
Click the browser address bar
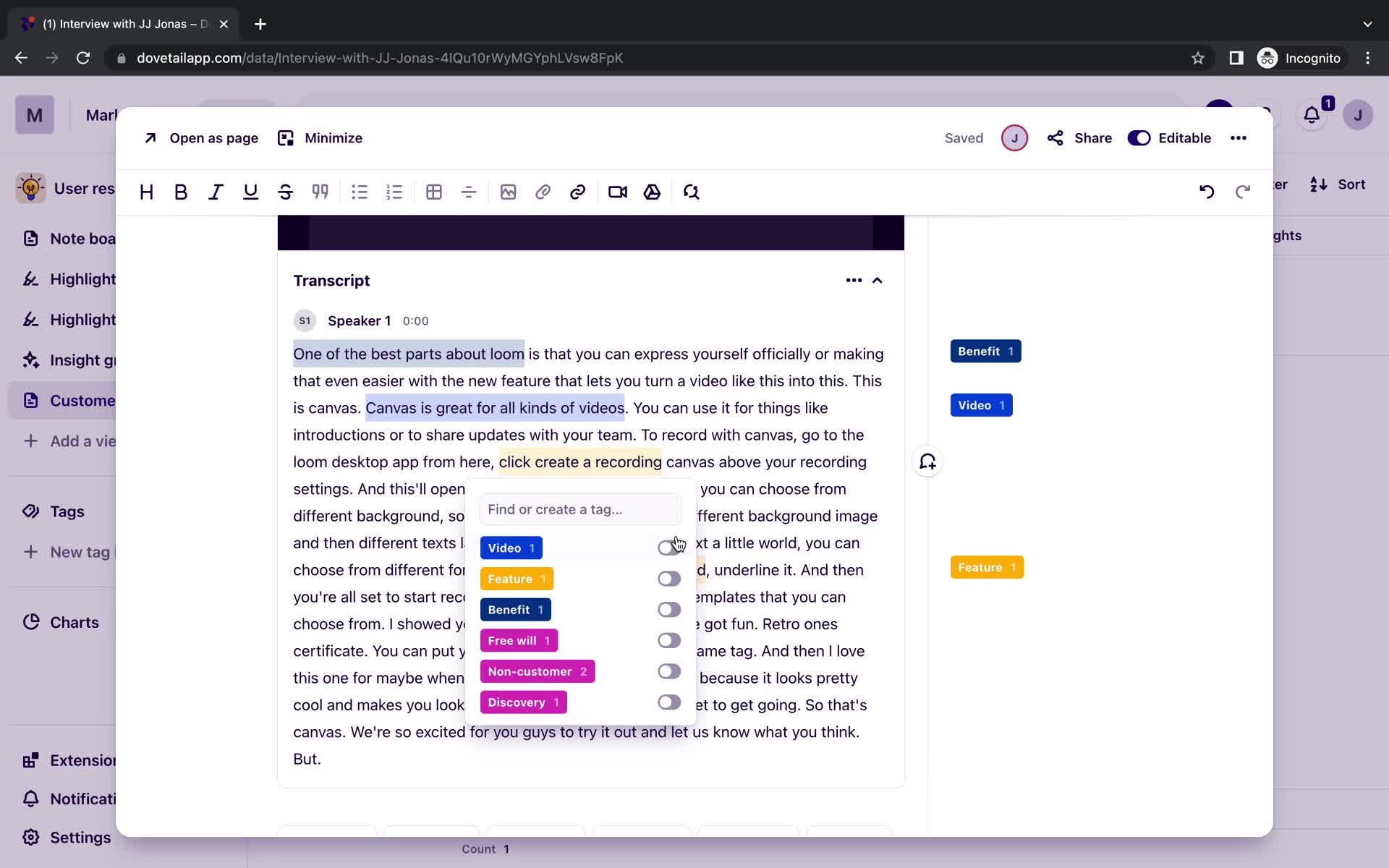point(651,58)
